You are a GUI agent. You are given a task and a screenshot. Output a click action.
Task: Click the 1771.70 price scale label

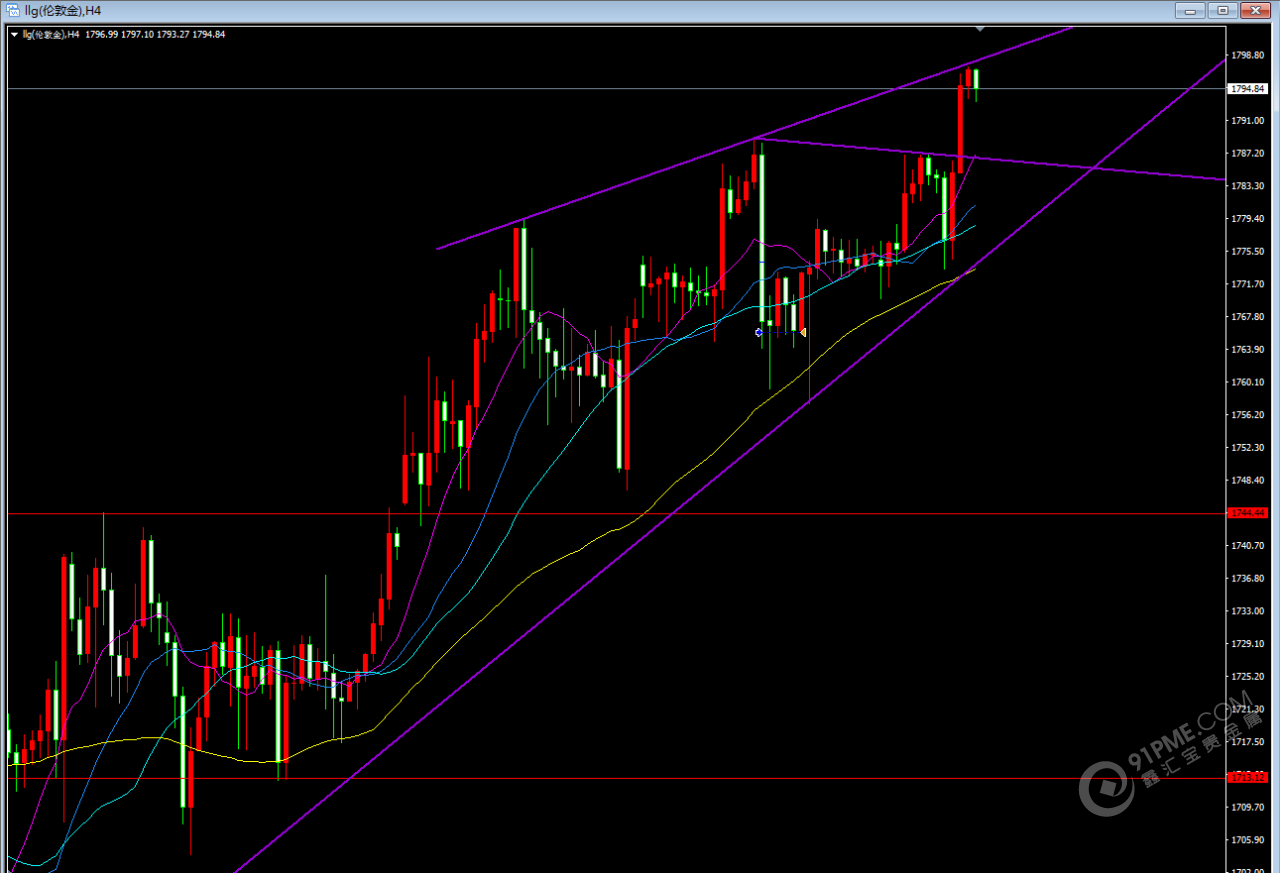point(1247,284)
